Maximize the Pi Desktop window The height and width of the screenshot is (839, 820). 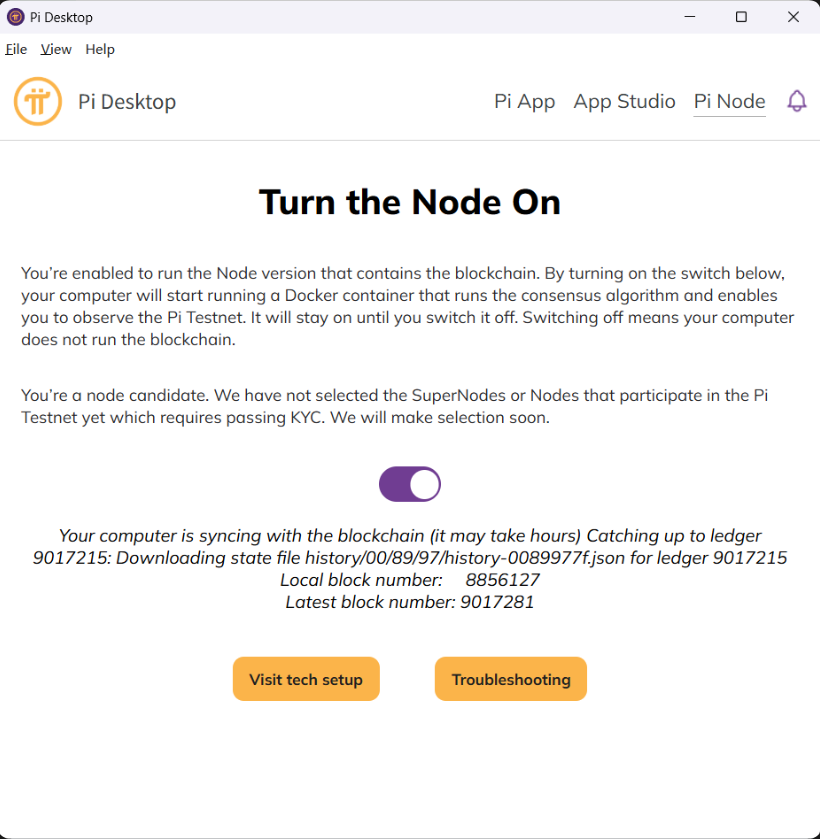pos(741,17)
